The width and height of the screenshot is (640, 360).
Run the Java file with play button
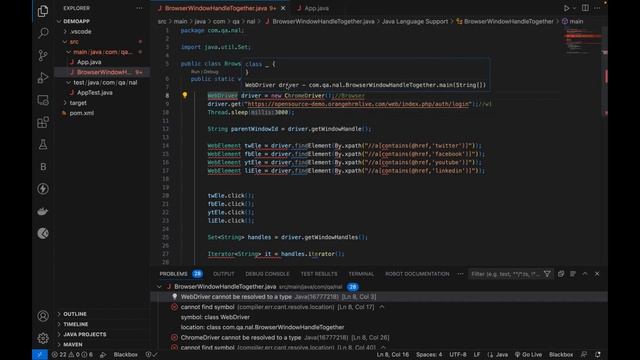tap(566, 8)
